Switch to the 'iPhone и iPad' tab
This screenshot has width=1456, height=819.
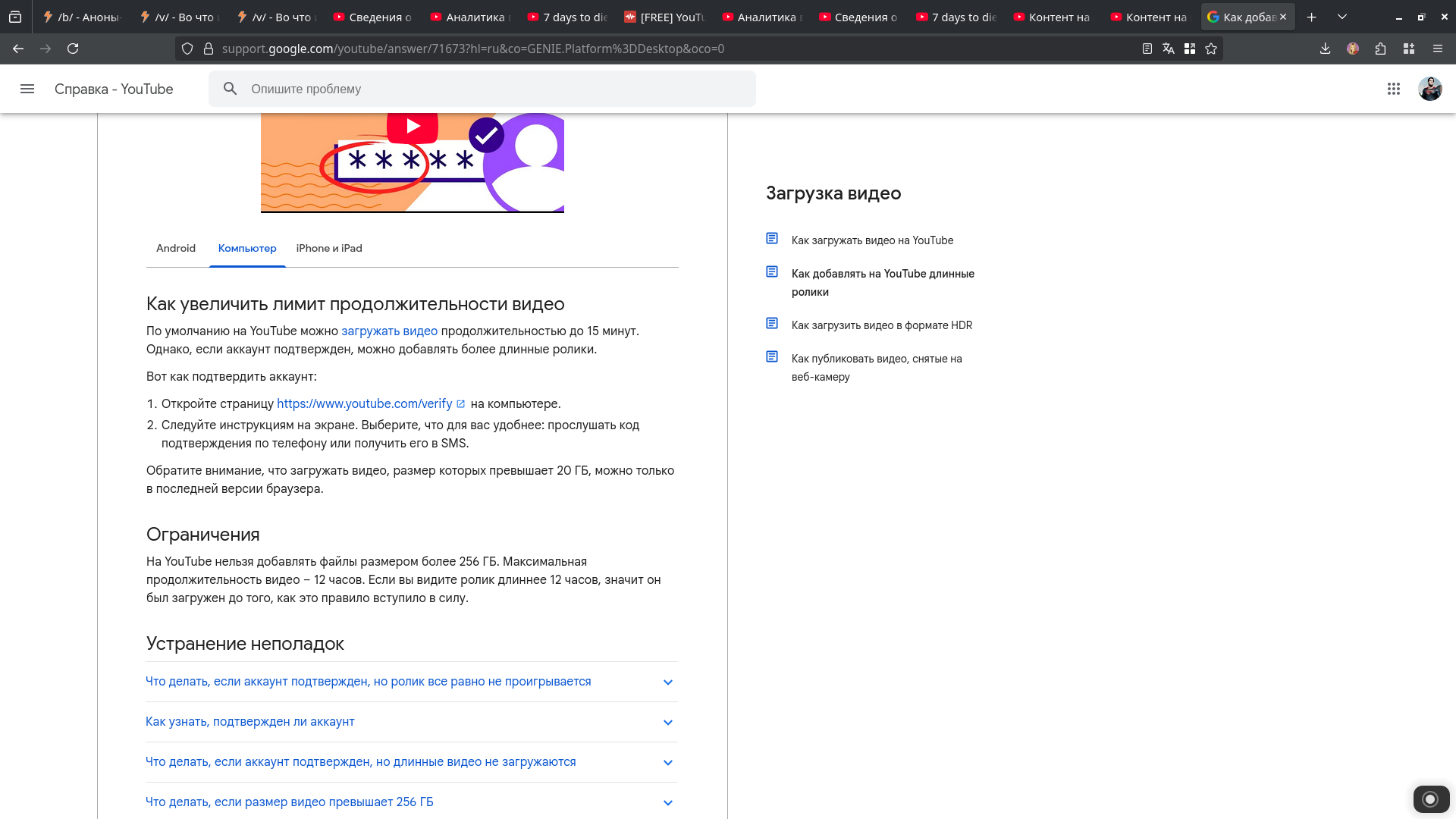pos(329,249)
